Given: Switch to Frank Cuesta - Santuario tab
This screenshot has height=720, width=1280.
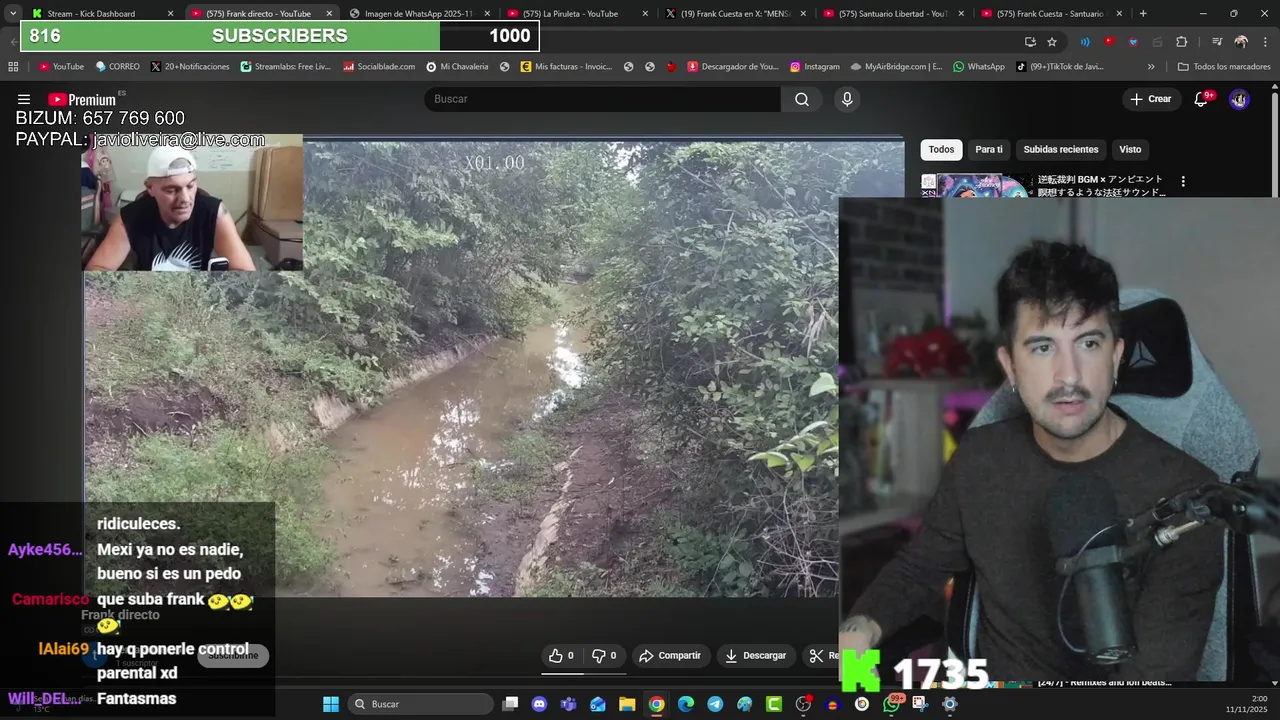Looking at the screenshot, I should click(1049, 14).
